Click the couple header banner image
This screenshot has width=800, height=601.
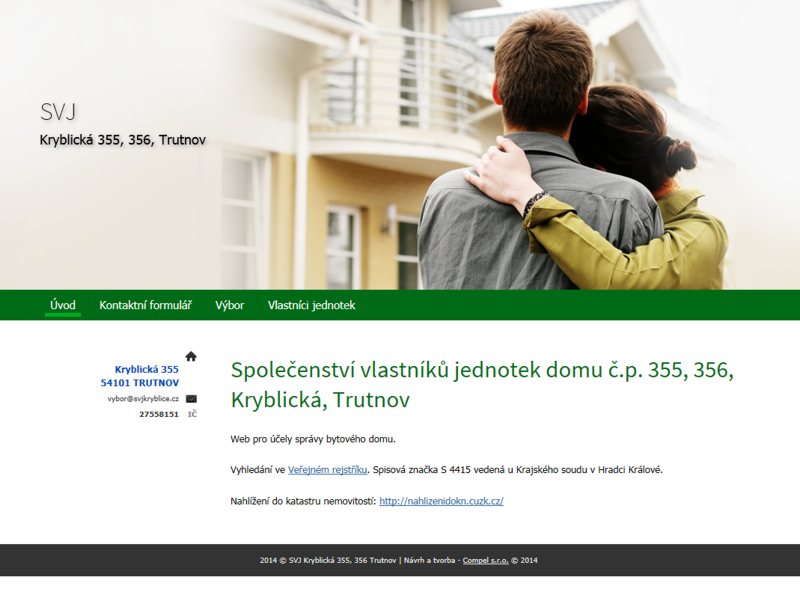tap(400, 145)
